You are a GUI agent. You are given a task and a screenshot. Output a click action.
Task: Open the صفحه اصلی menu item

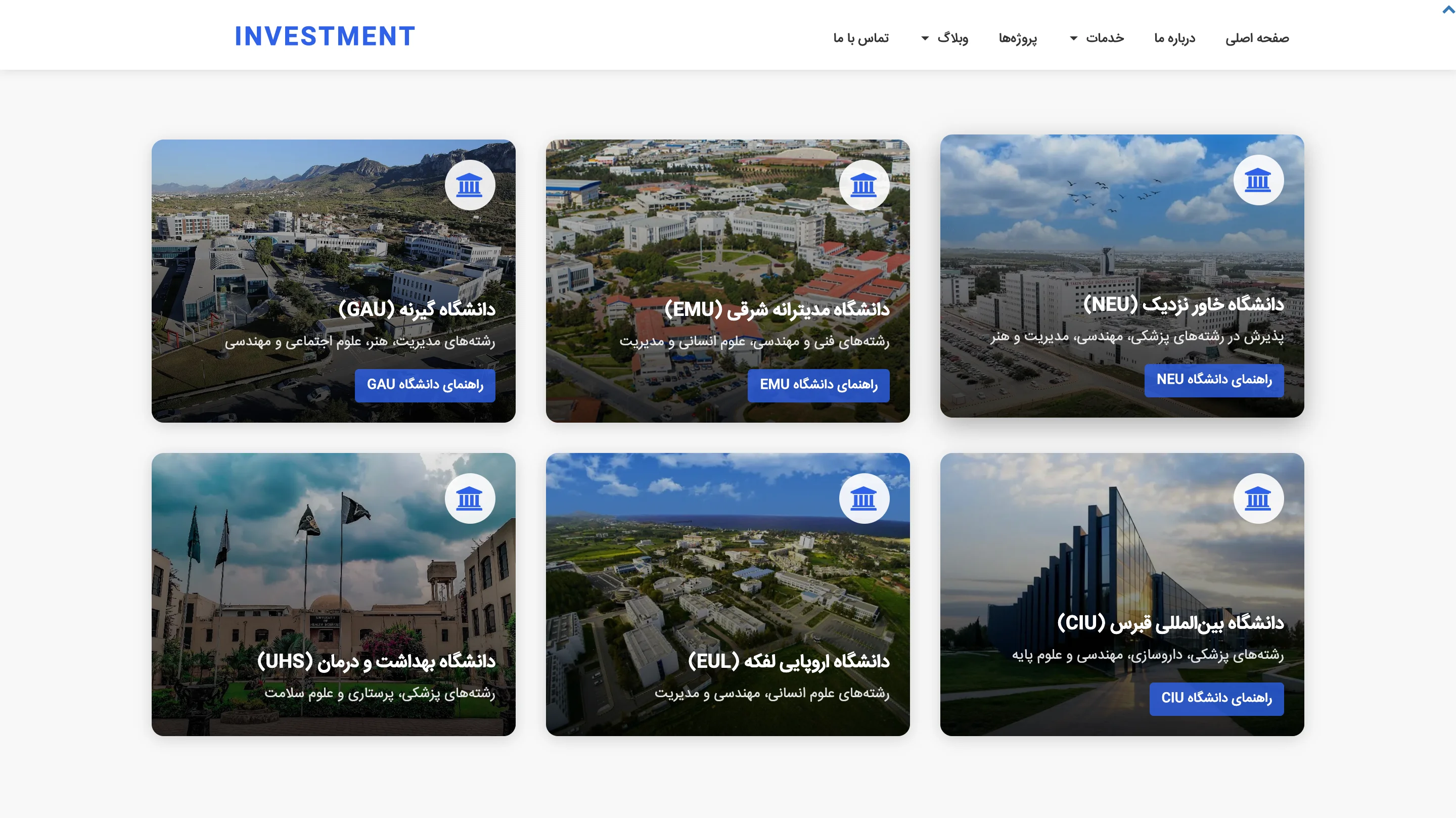coord(1257,38)
